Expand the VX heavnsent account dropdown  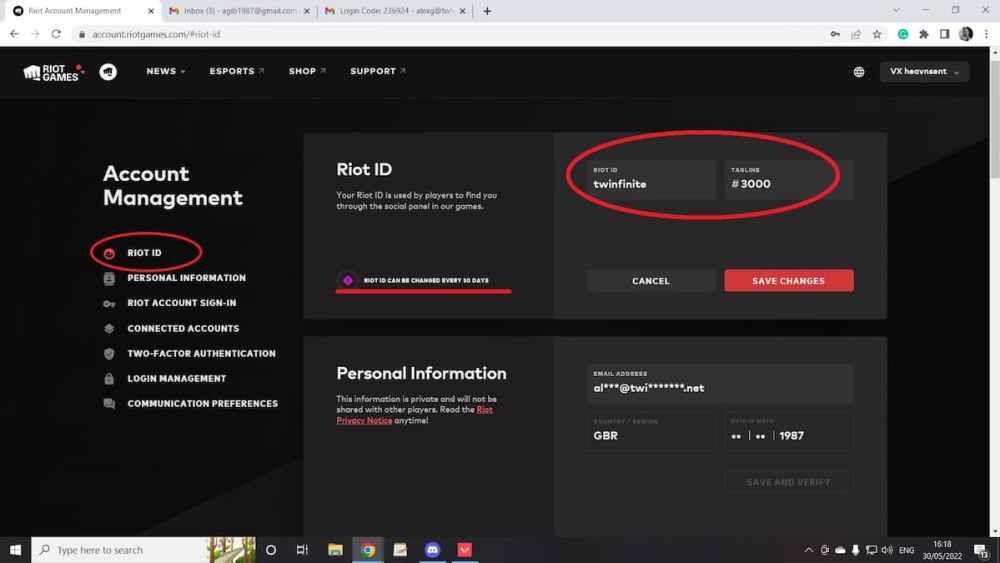[x=924, y=72]
